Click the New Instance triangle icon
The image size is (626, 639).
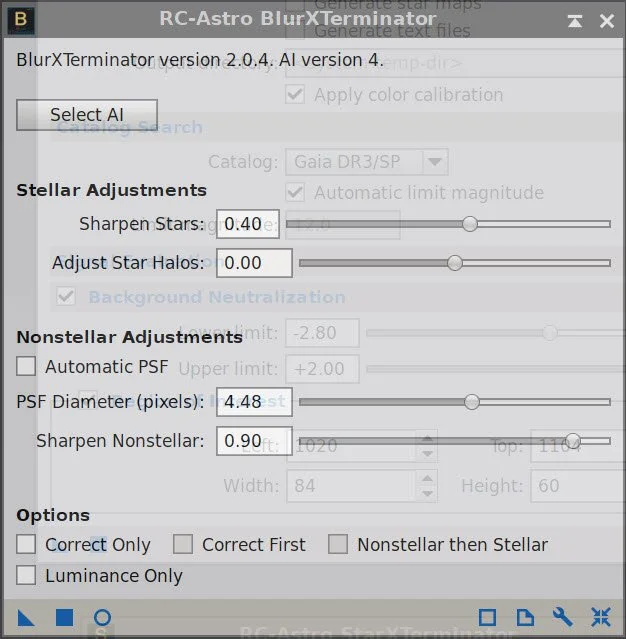click(26, 617)
